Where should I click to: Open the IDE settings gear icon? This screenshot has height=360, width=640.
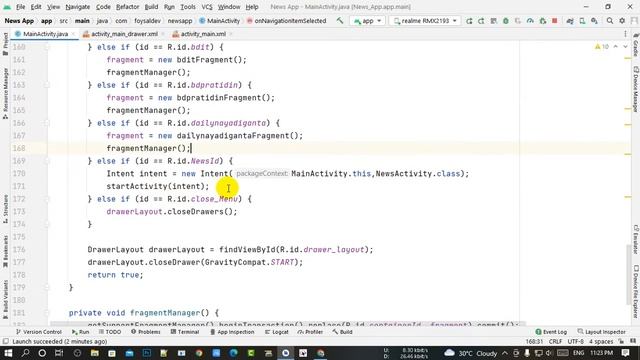pos(622,20)
